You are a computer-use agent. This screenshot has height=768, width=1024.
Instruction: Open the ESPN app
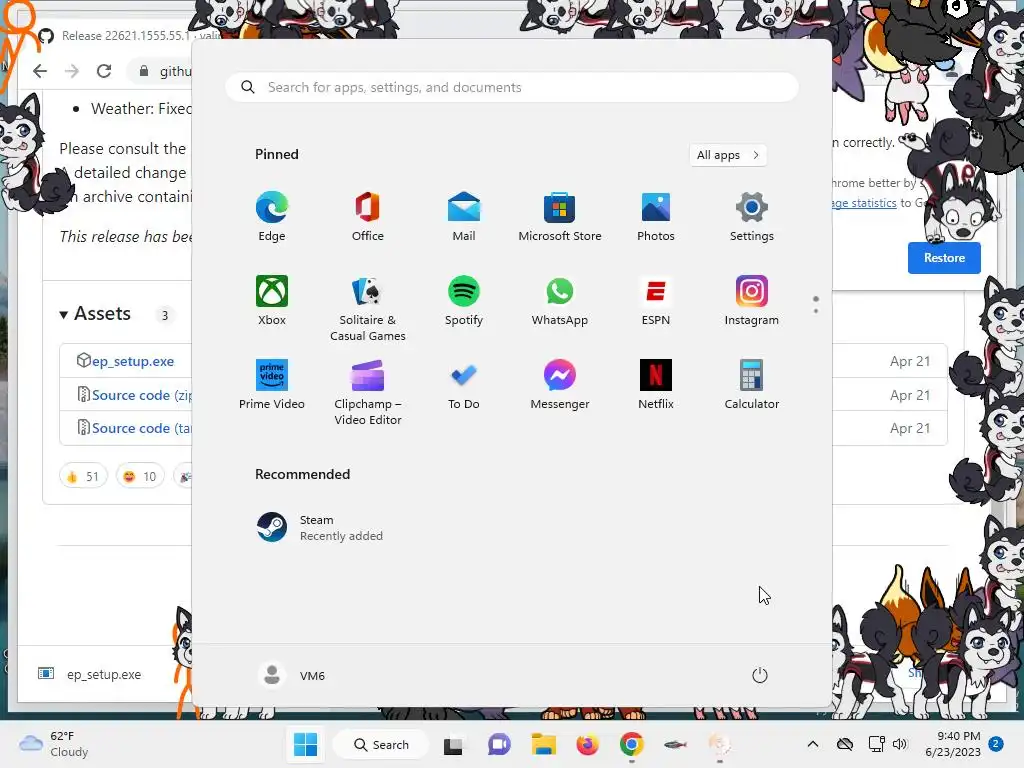656,301
